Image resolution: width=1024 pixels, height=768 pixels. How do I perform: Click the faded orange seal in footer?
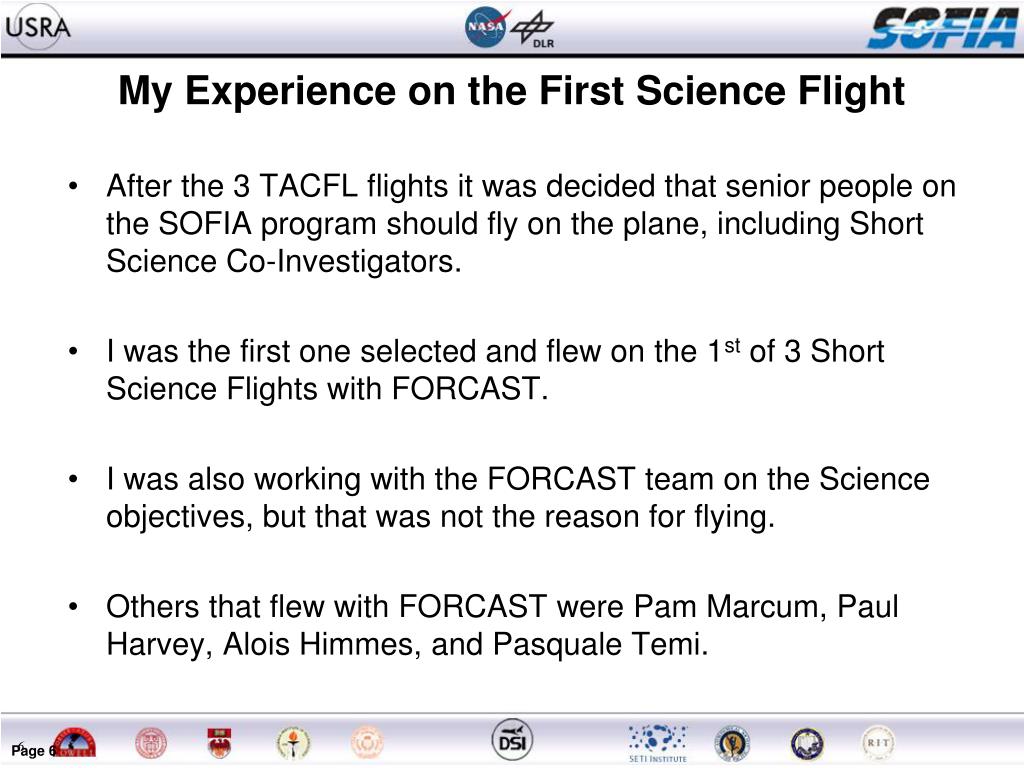[x=367, y=743]
